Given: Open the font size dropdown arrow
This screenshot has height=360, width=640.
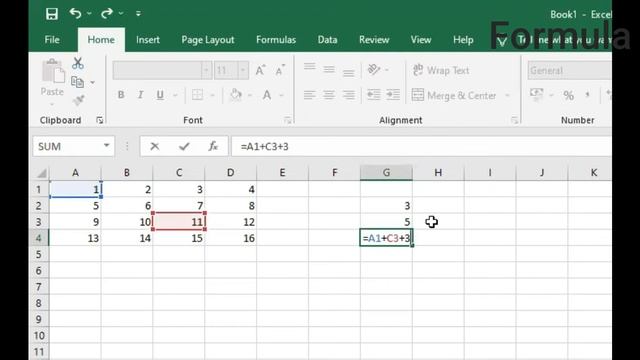Looking at the screenshot, I should click(x=243, y=71).
